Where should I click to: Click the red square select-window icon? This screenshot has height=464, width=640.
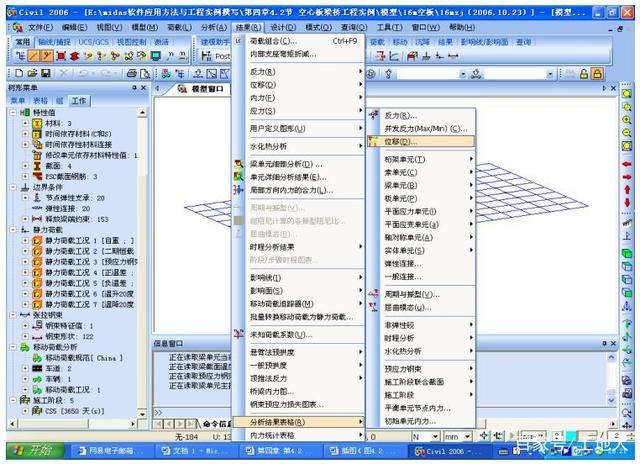click(61, 56)
